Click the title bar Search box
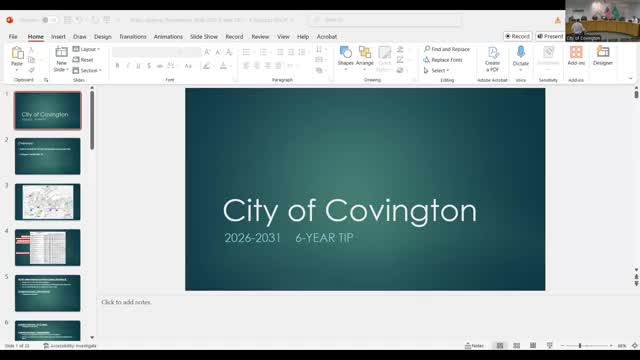640x360 pixels. coord(386,20)
